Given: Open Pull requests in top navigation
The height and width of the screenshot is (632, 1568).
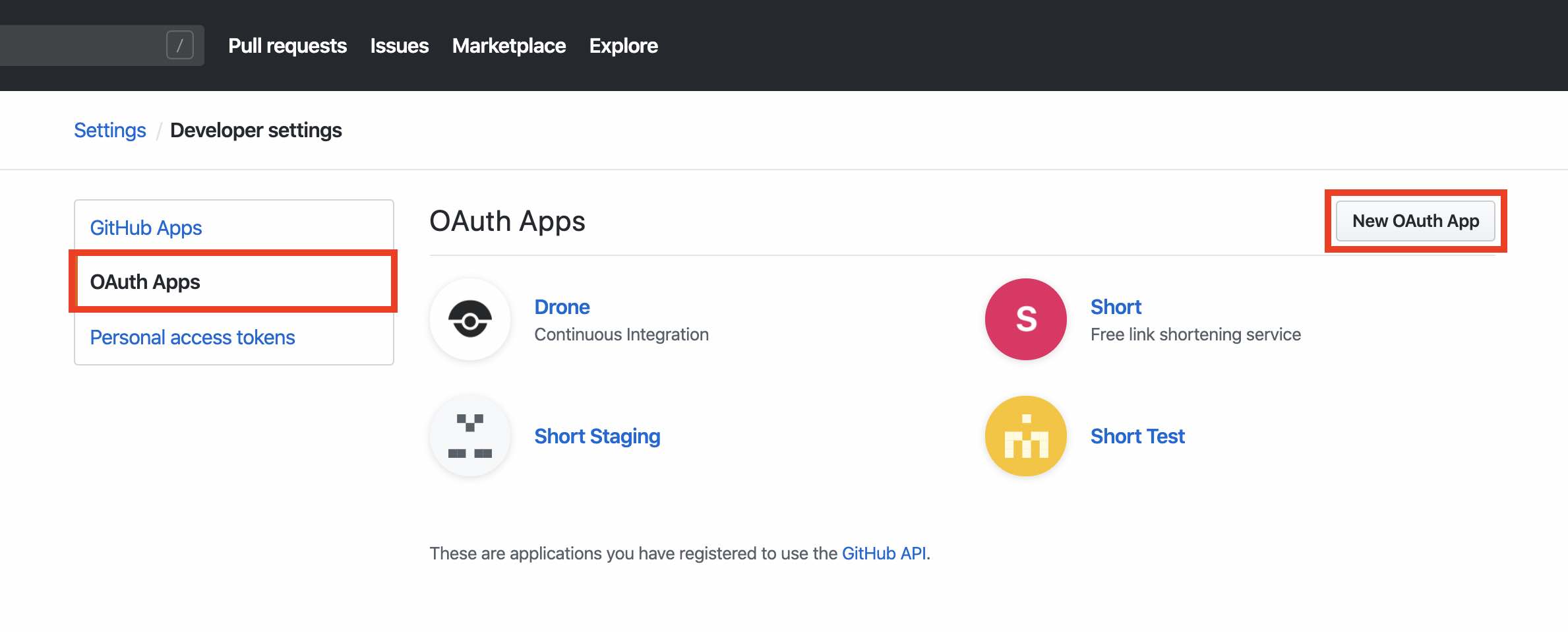Looking at the screenshot, I should pos(287,46).
